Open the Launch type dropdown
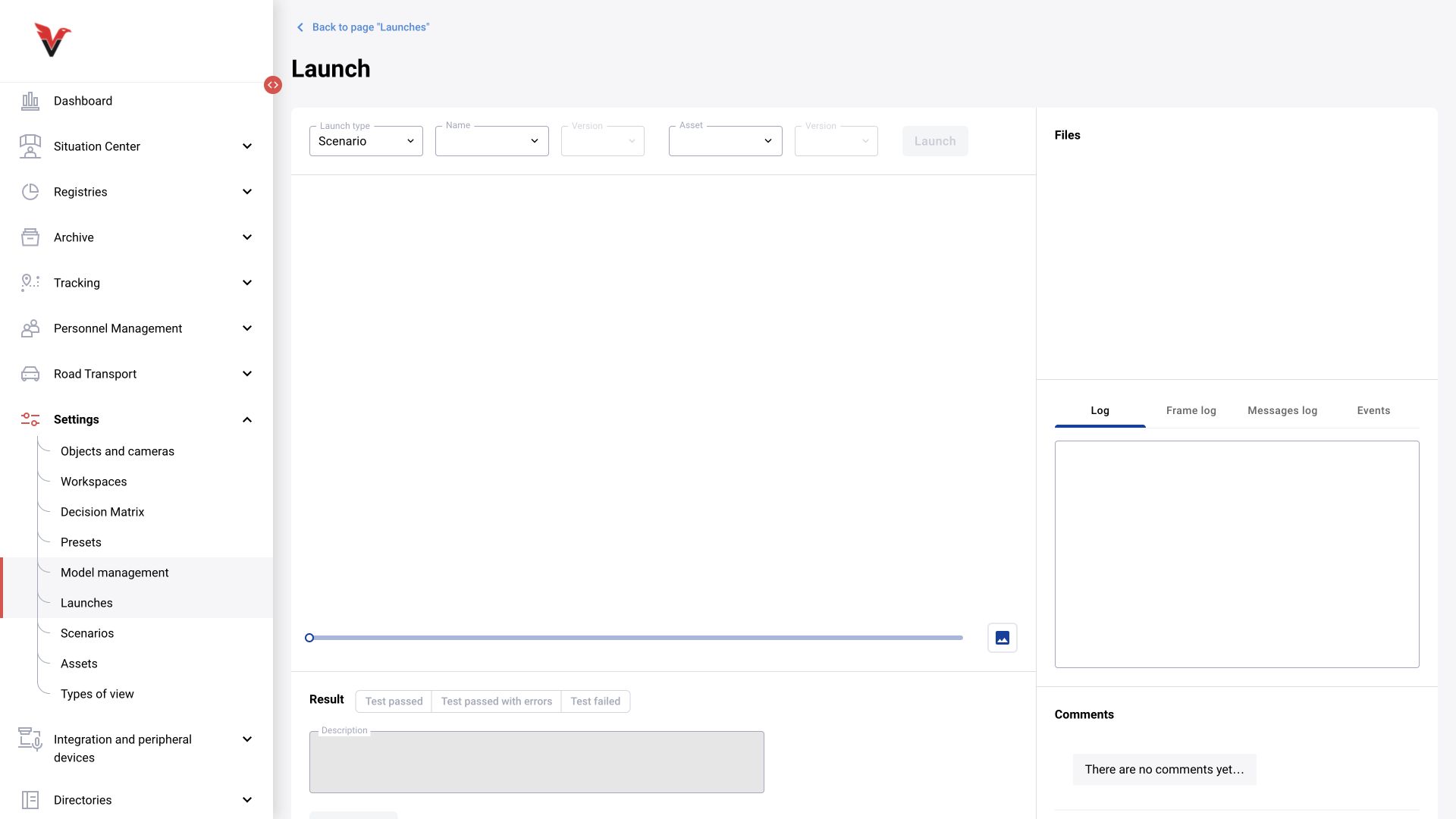1456x819 pixels. click(366, 141)
